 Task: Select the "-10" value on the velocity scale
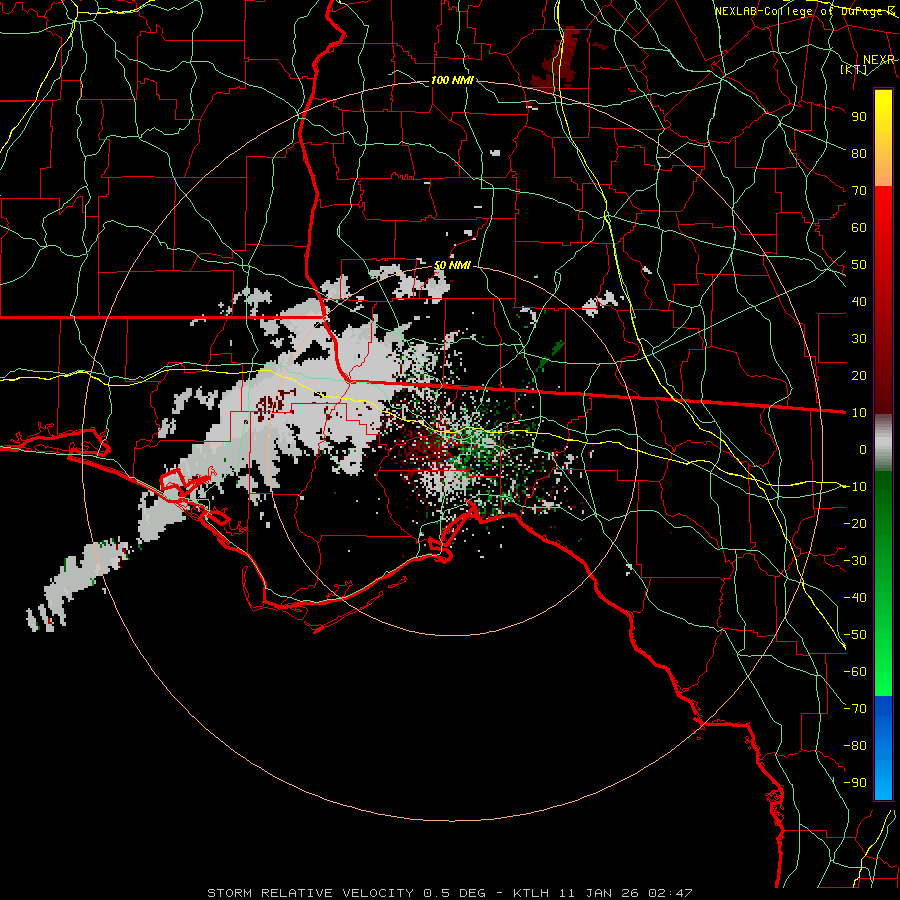(855, 487)
